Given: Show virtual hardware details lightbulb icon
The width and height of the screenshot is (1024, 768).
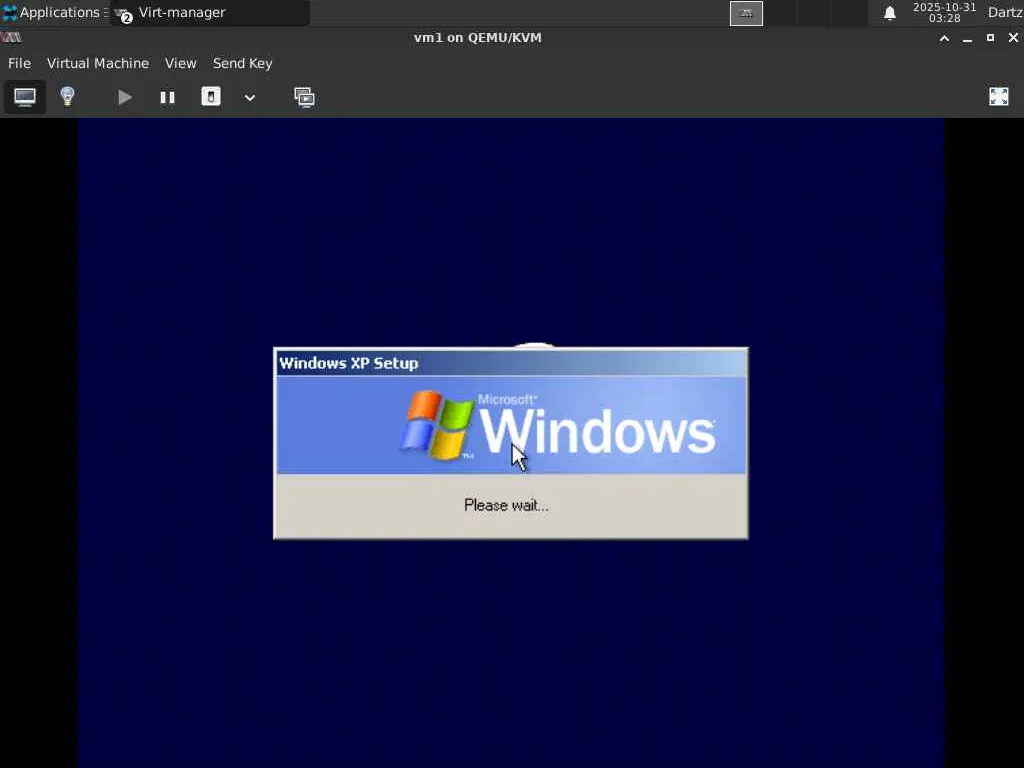Looking at the screenshot, I should click(x=67, y=97).
